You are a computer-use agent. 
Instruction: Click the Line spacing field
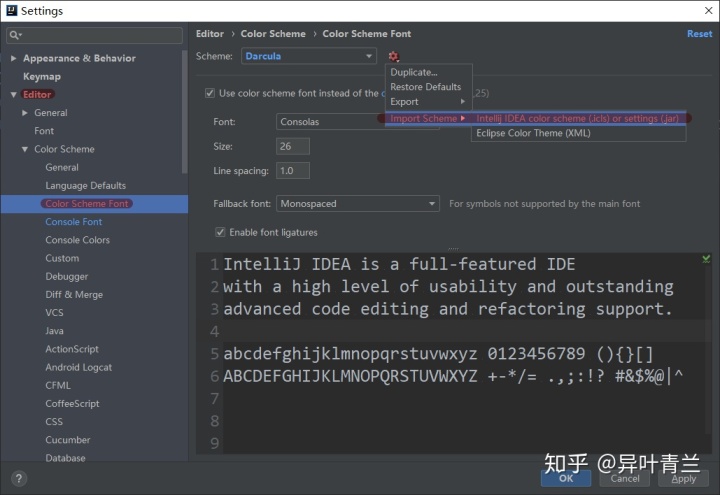292,171
